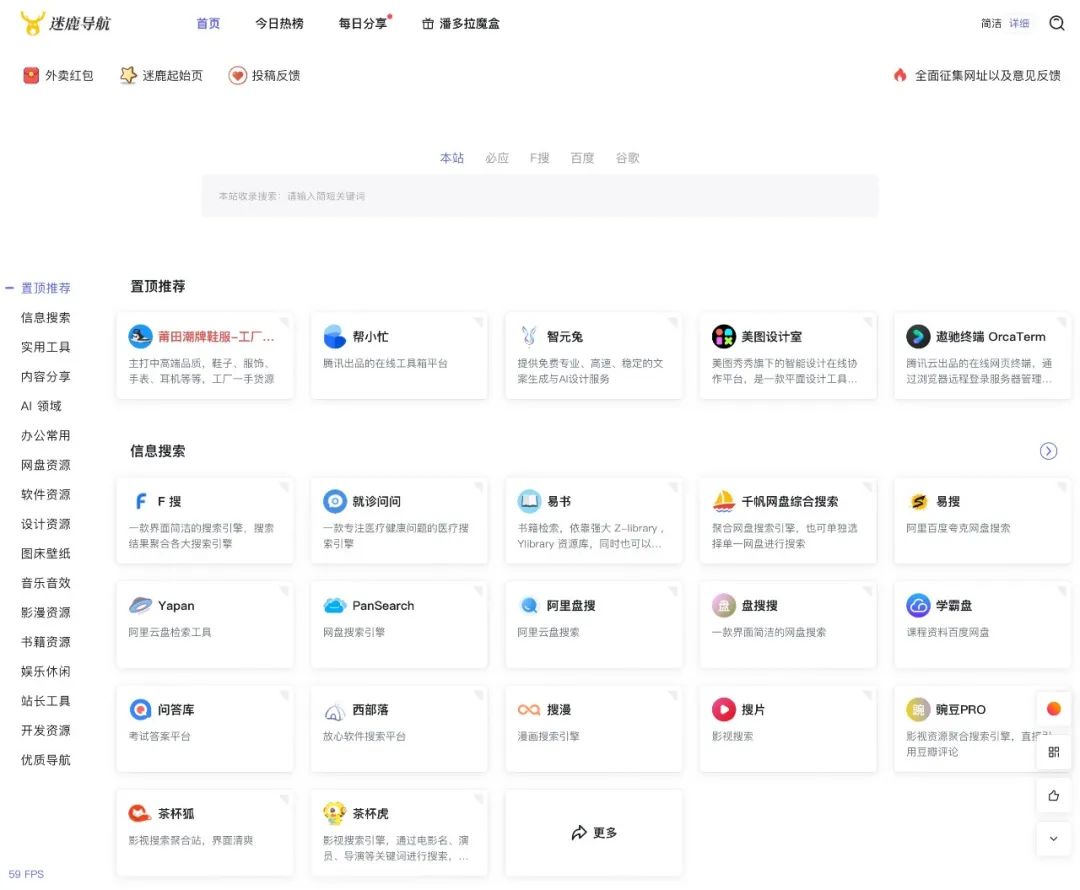Screen dimensions: 1080x890
Task: Jump to 开发资源 in sidebar
Action: click(x=45, y=730)
